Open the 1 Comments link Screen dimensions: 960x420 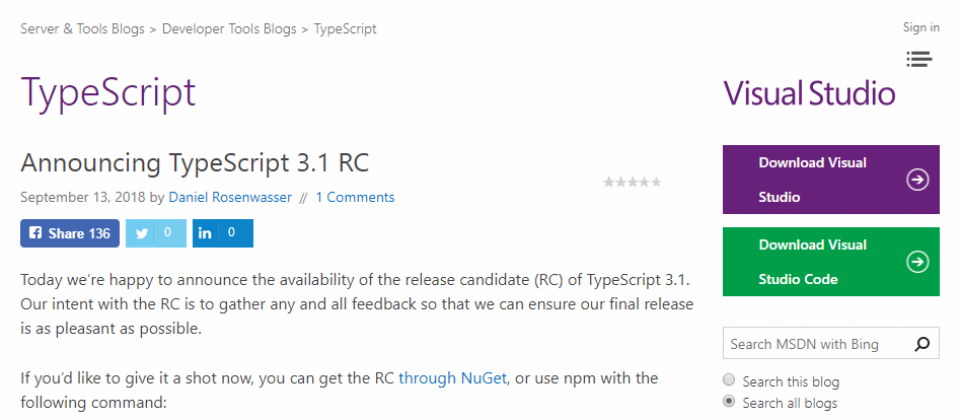pos(355,197)
